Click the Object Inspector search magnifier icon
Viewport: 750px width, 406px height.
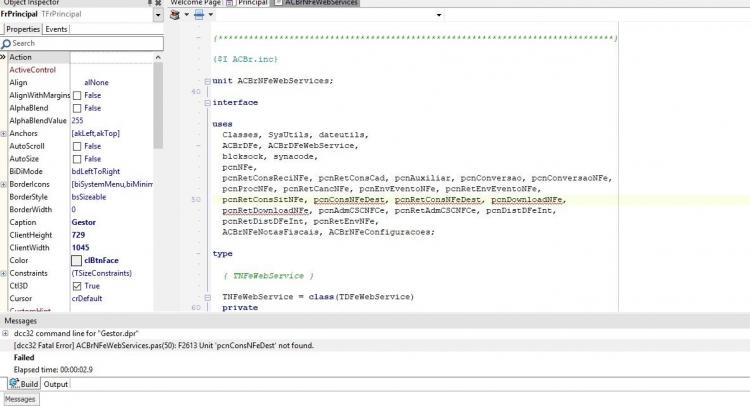[x=6, y=44]
